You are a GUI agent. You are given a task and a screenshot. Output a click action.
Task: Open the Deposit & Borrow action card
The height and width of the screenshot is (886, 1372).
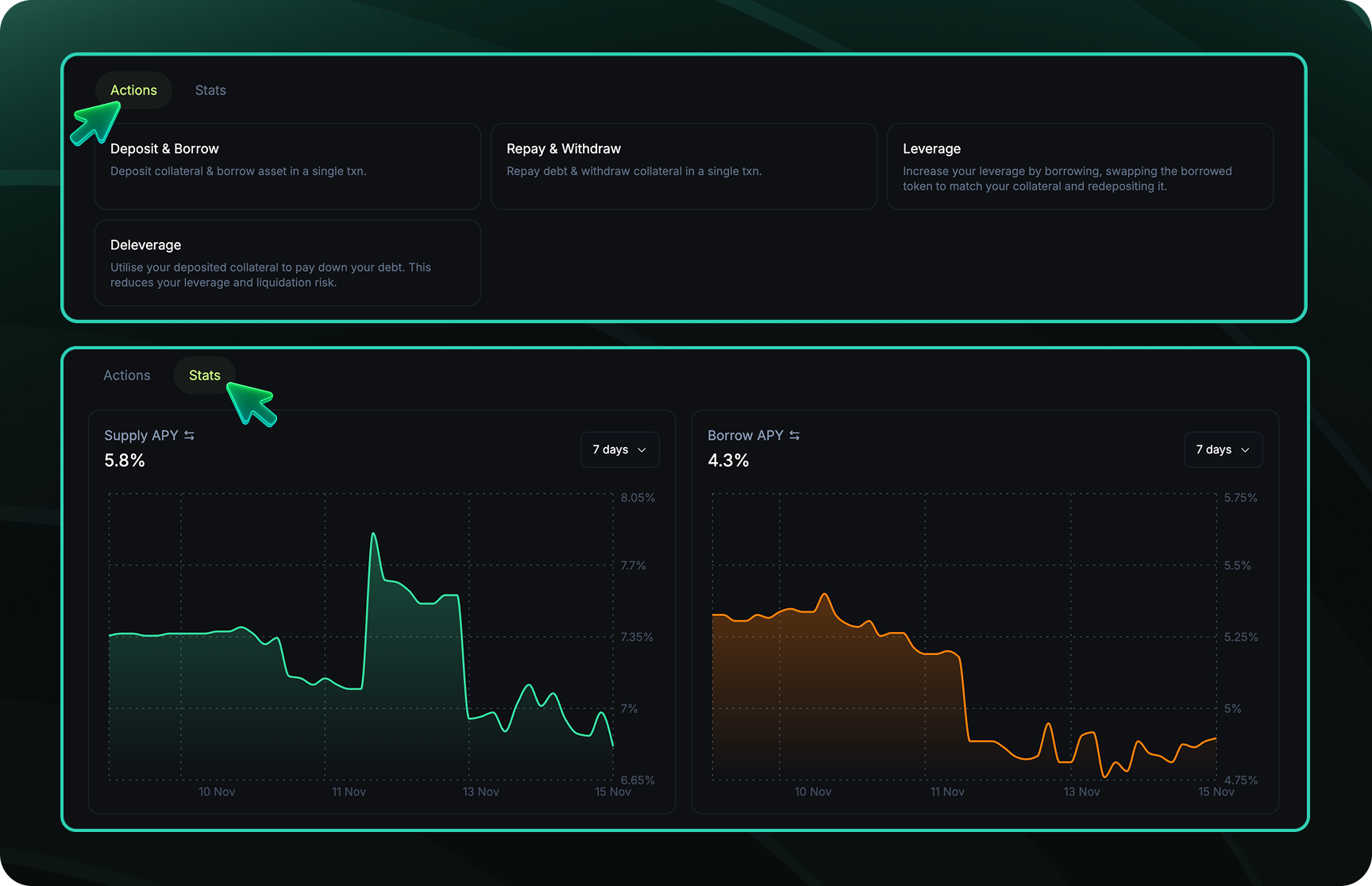point(287,167)
